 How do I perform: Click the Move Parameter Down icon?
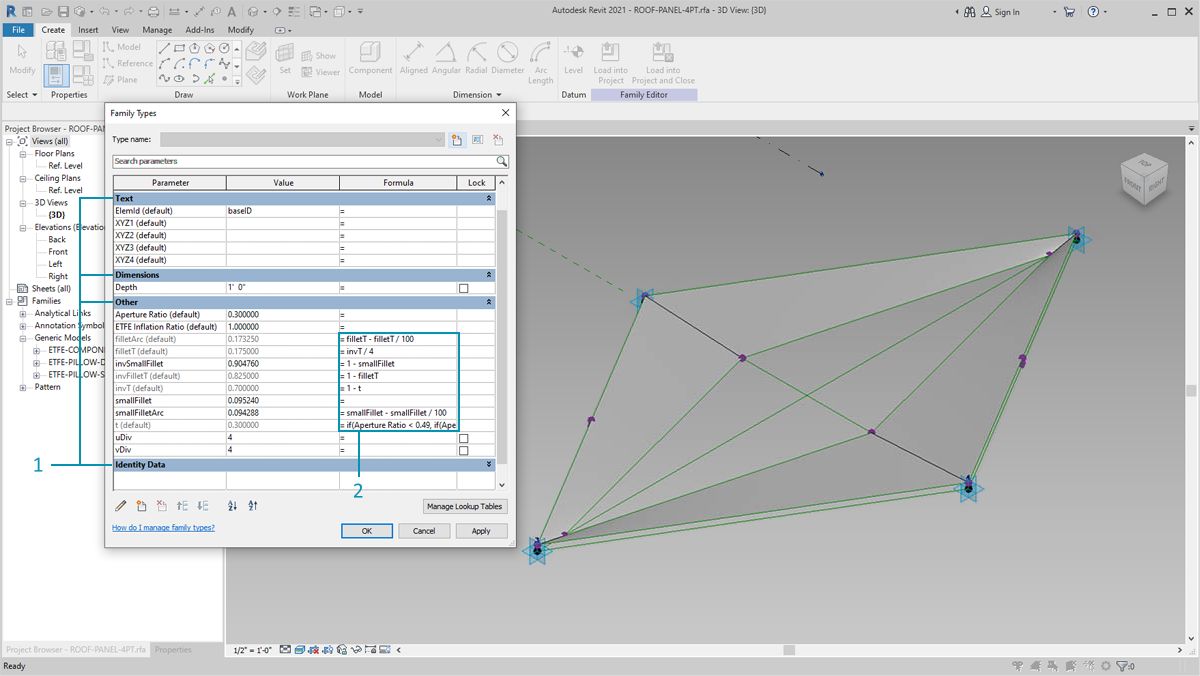click(203, 506)
